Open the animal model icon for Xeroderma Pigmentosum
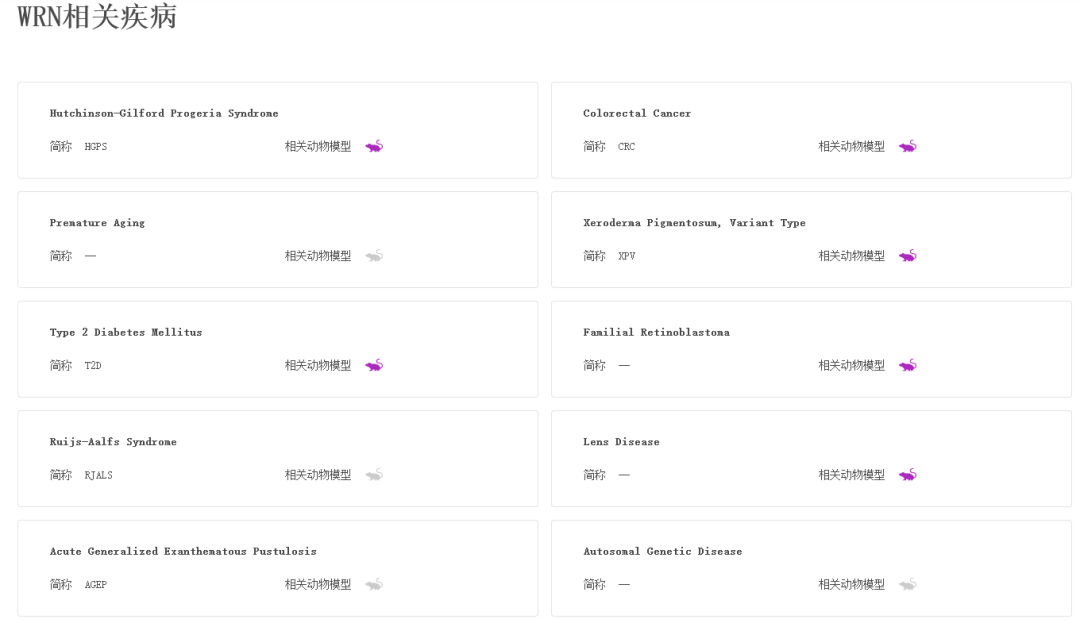Viewport: 1080px width, 623px height. click(x=908, y=256)
